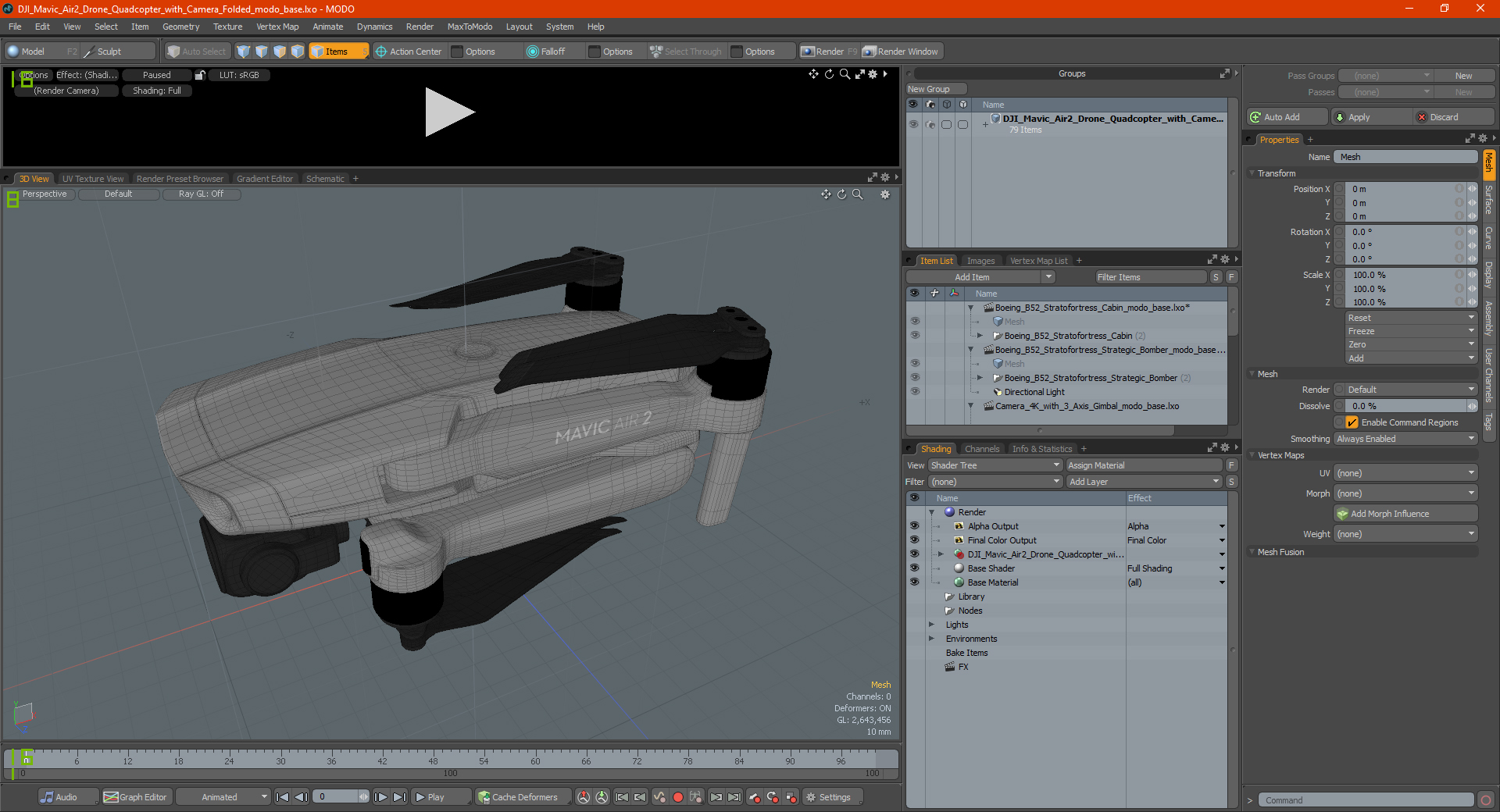Open the 3D viewport settings gear
This screenshot has height=812, width=1500.
(x=885, y=194)
